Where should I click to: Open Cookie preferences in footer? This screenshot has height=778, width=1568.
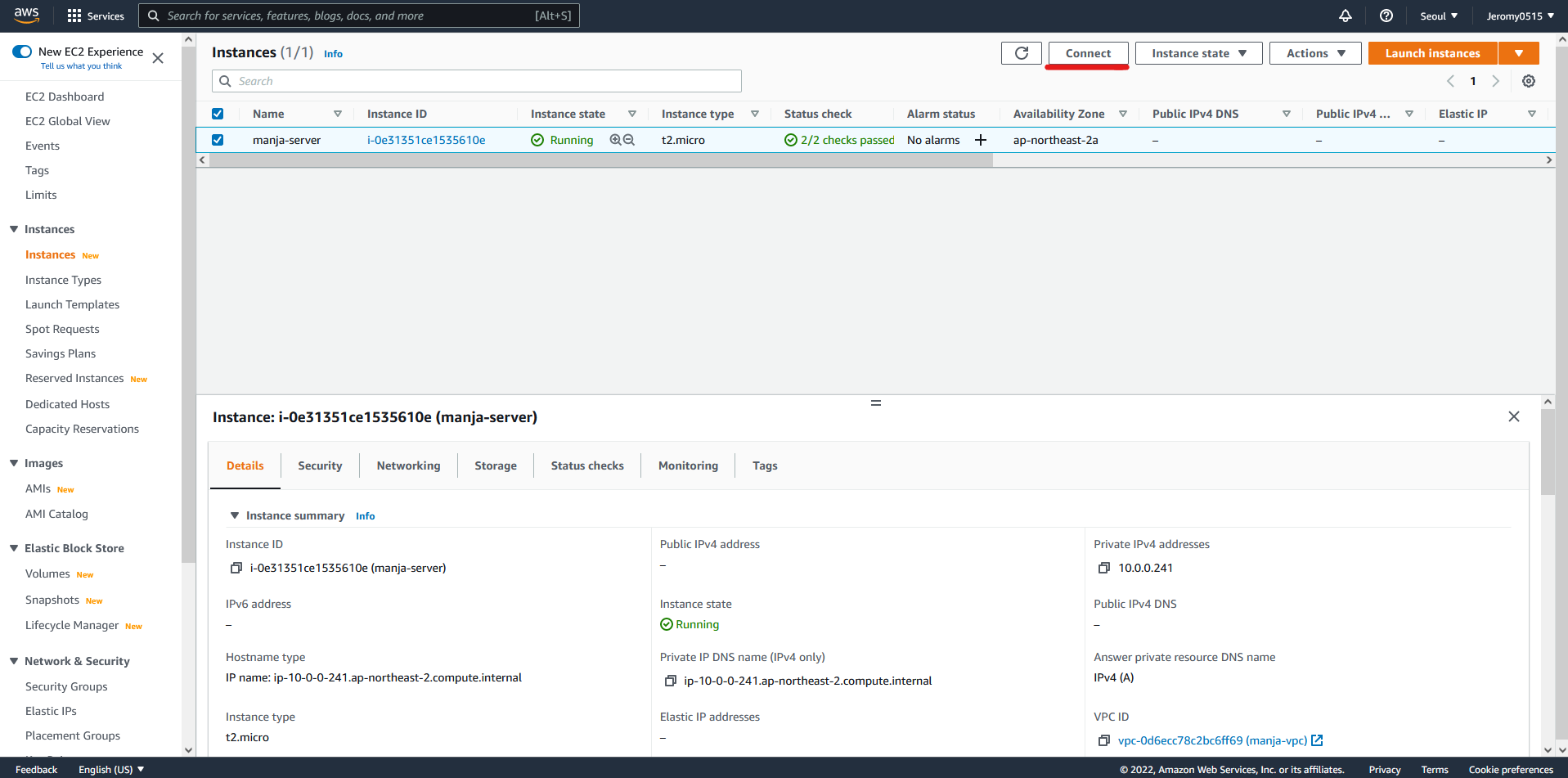click(1511, 769)
